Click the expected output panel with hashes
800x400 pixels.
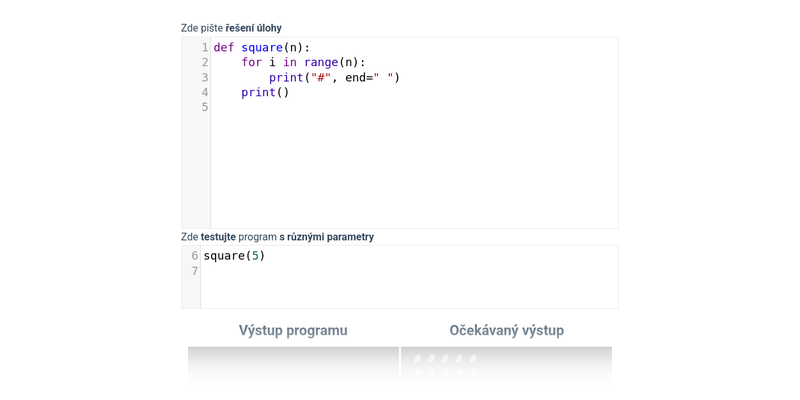506,365
